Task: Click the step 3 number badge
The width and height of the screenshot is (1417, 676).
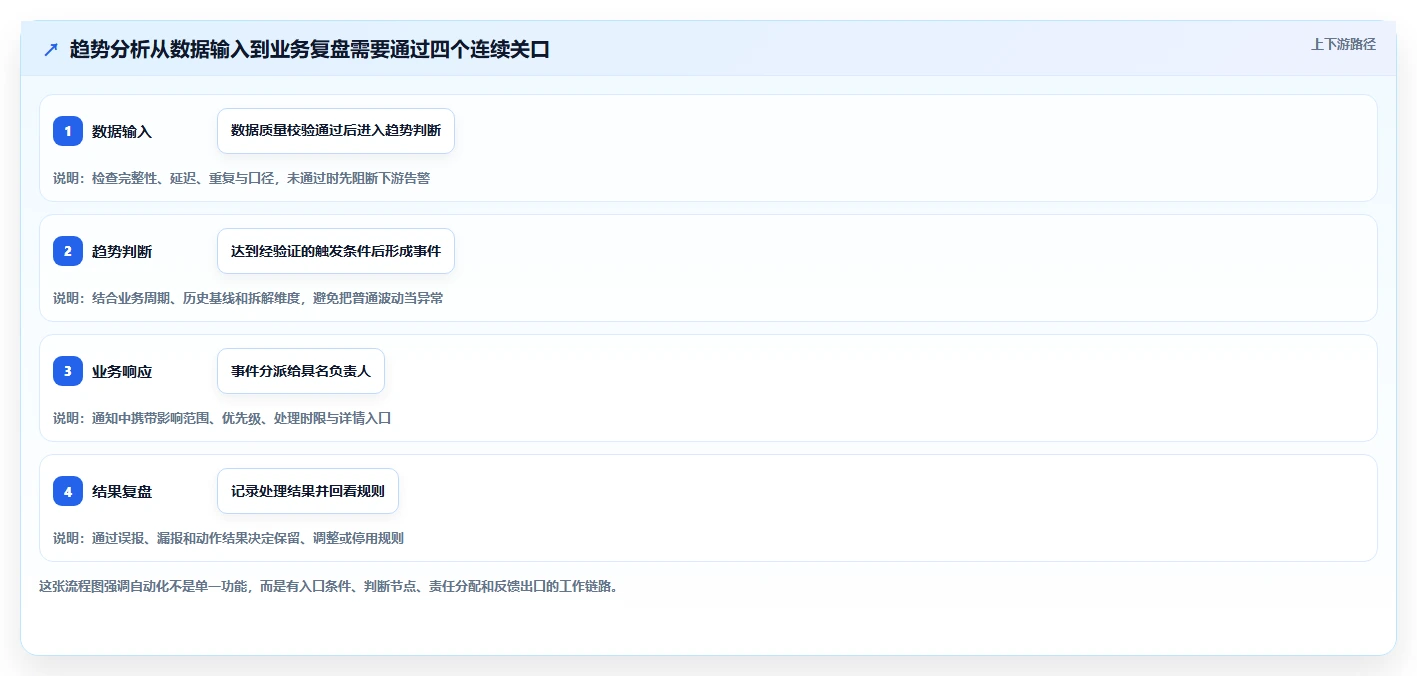Action: (68, 371)
